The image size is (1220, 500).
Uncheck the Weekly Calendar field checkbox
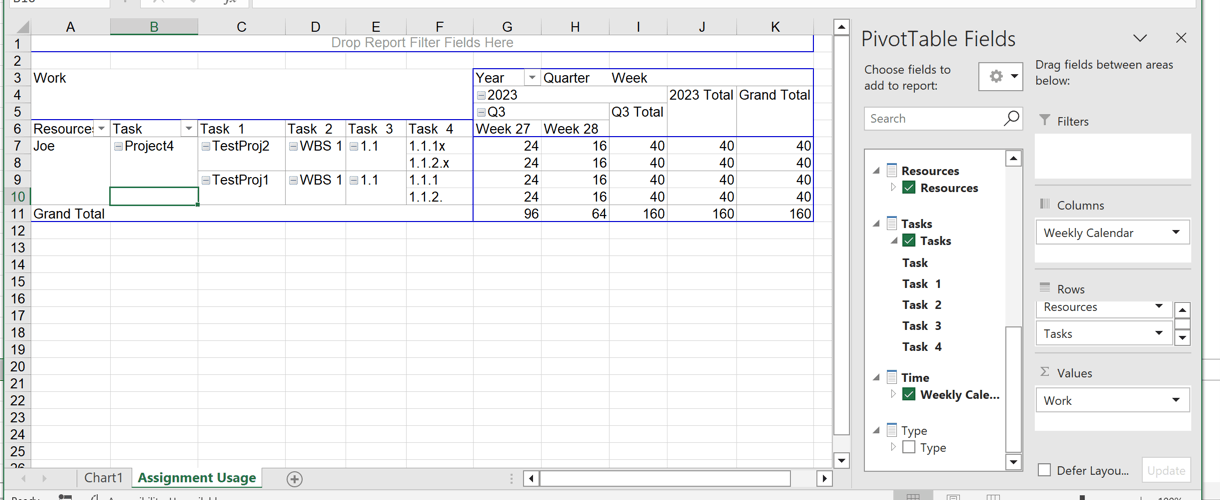tap(909, 395)
